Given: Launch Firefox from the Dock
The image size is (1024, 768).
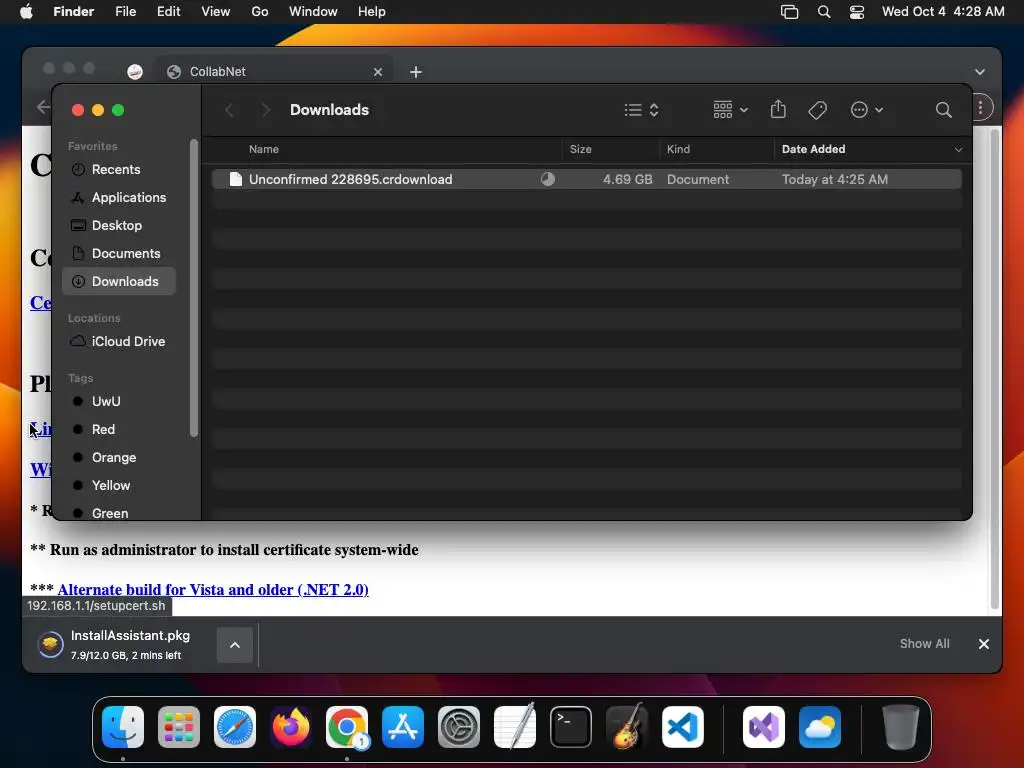Looking at the screenshot, I should 291,727.
